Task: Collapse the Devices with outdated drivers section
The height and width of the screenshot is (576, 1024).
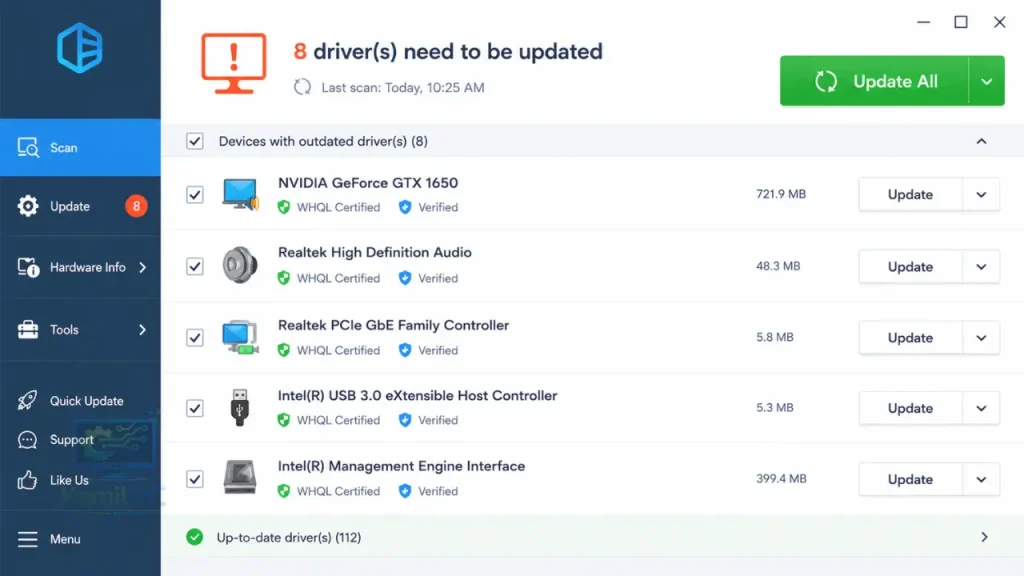Action: 982,141
